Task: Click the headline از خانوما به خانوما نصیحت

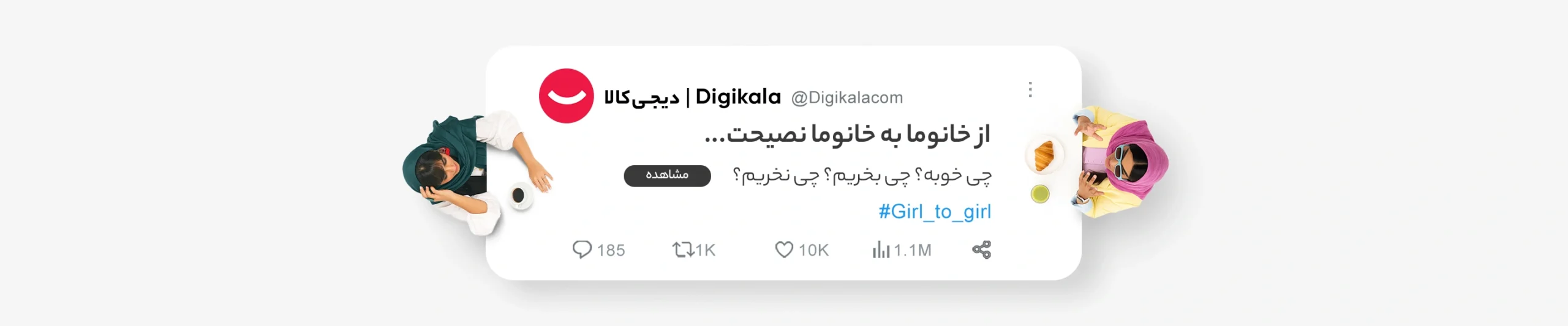Action: (x=846, y=135)
